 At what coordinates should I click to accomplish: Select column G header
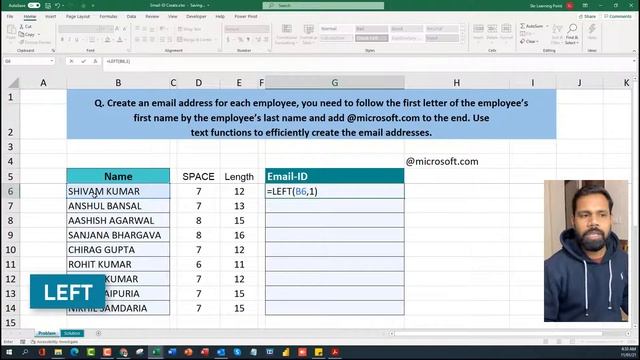point(335,82)
